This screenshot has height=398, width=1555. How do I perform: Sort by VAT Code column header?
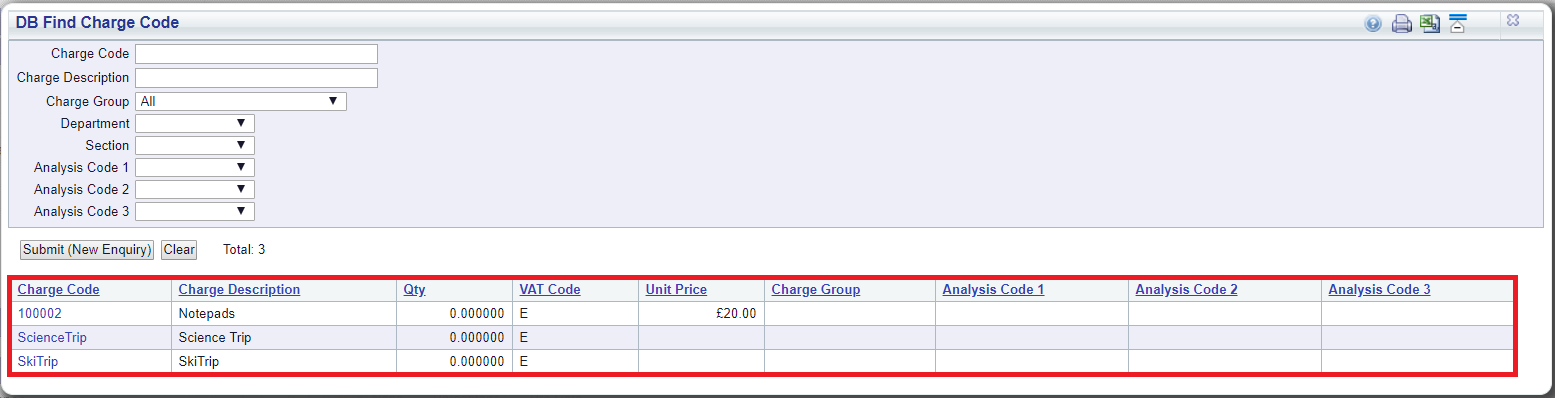[x=550, y=290]
